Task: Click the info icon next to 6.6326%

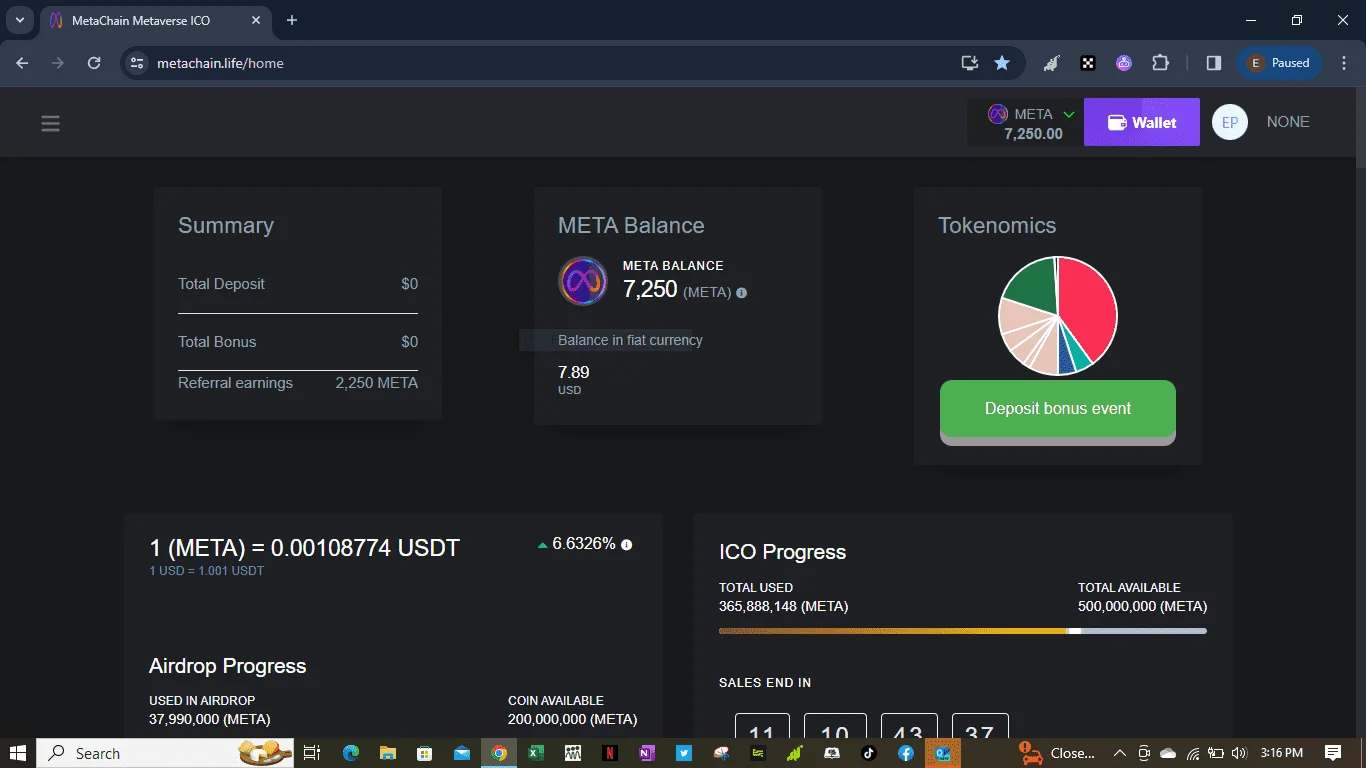Action: coord(627,545)
